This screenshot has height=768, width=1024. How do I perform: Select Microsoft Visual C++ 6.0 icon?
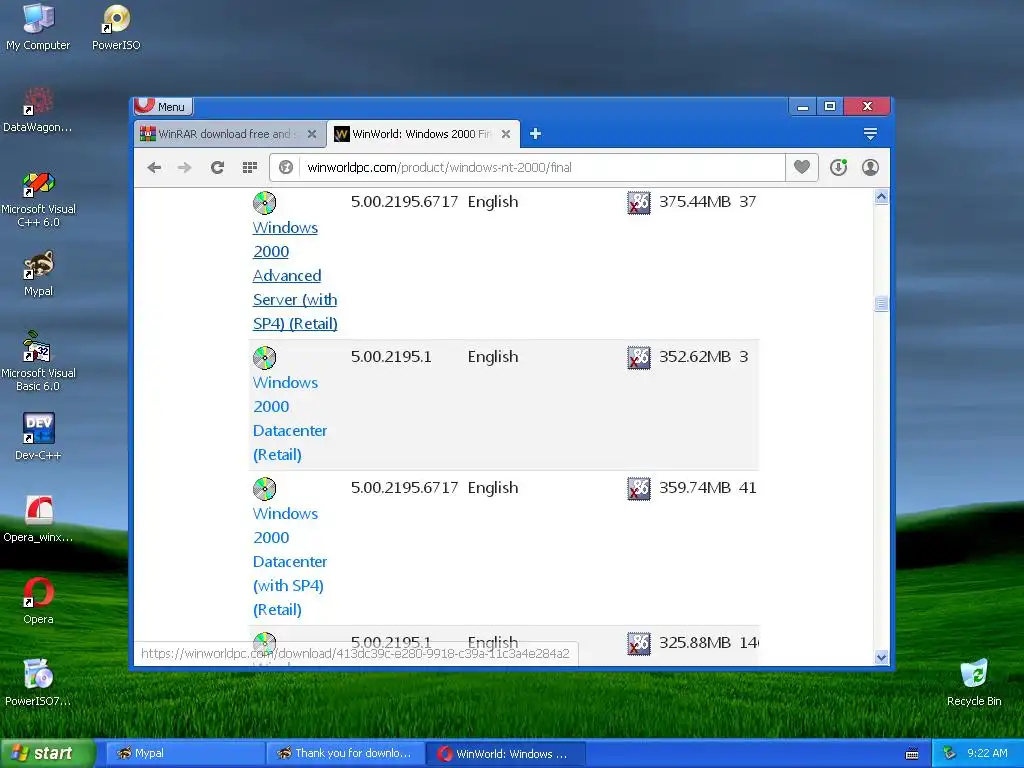38,199
